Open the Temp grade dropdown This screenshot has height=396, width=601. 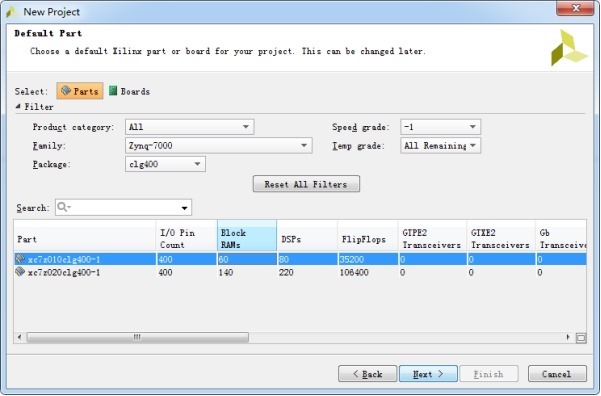click(440, 146)
